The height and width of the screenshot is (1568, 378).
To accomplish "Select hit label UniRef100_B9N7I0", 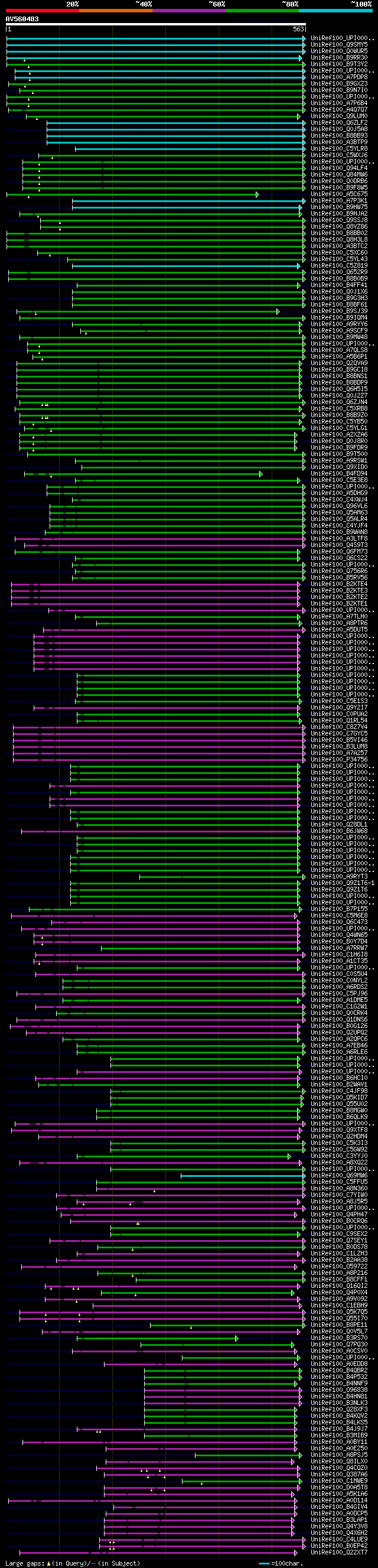I will coord(339,90).
